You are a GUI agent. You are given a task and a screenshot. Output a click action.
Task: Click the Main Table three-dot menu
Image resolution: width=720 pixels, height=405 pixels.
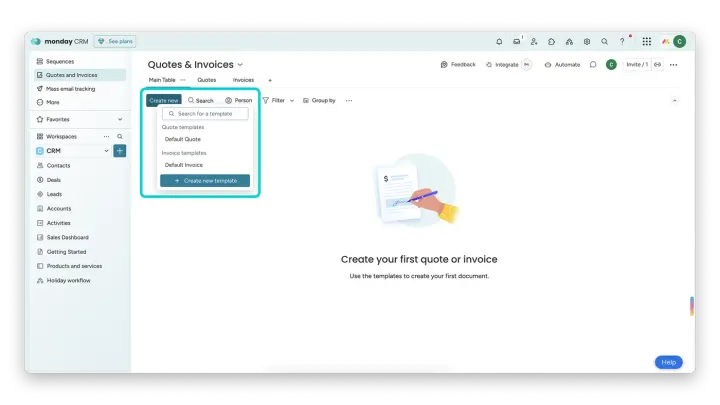click(183, 80)
